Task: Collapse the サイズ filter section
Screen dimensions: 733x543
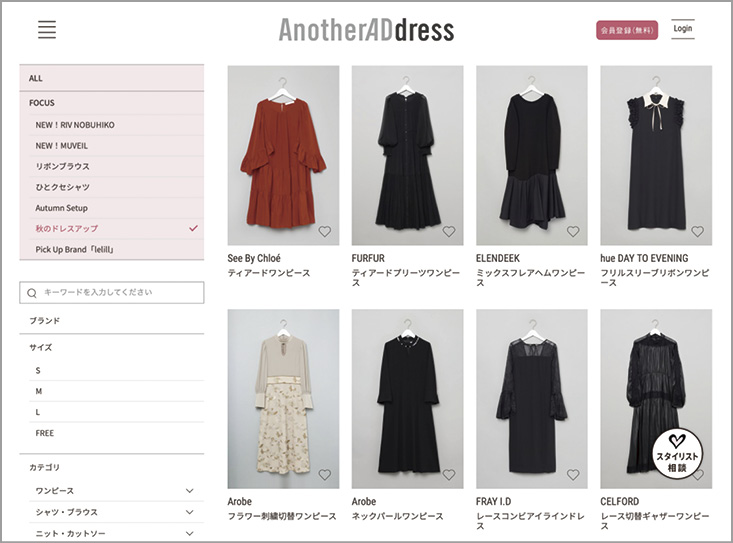Action: pyautogui.click(x=112, y=347)
